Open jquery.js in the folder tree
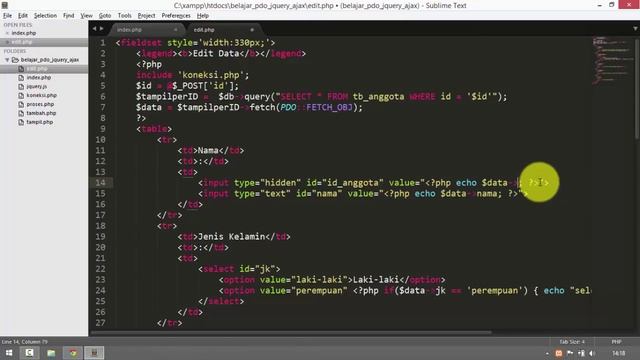Screen dimensions: 640x360 (37, 87)
